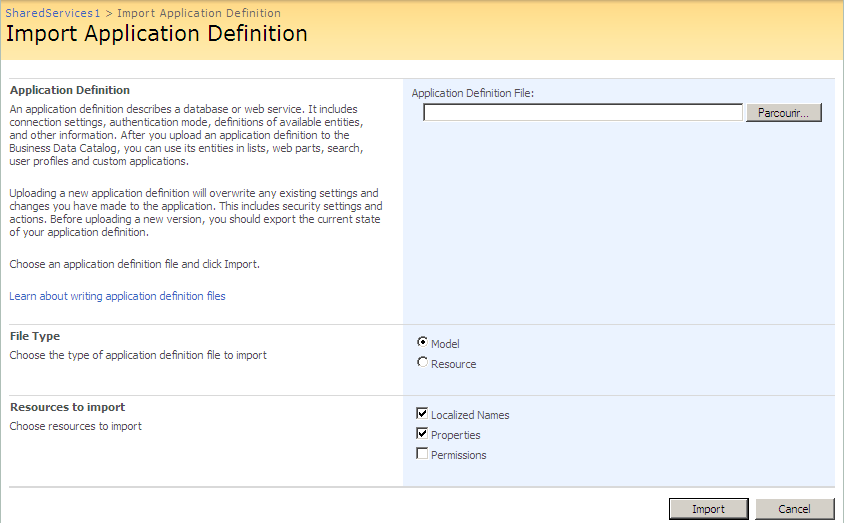The image size is (844, 523).
Task: Click the large Import Application Definition page title
Action: pyautogui.click(x=157, y=34)
